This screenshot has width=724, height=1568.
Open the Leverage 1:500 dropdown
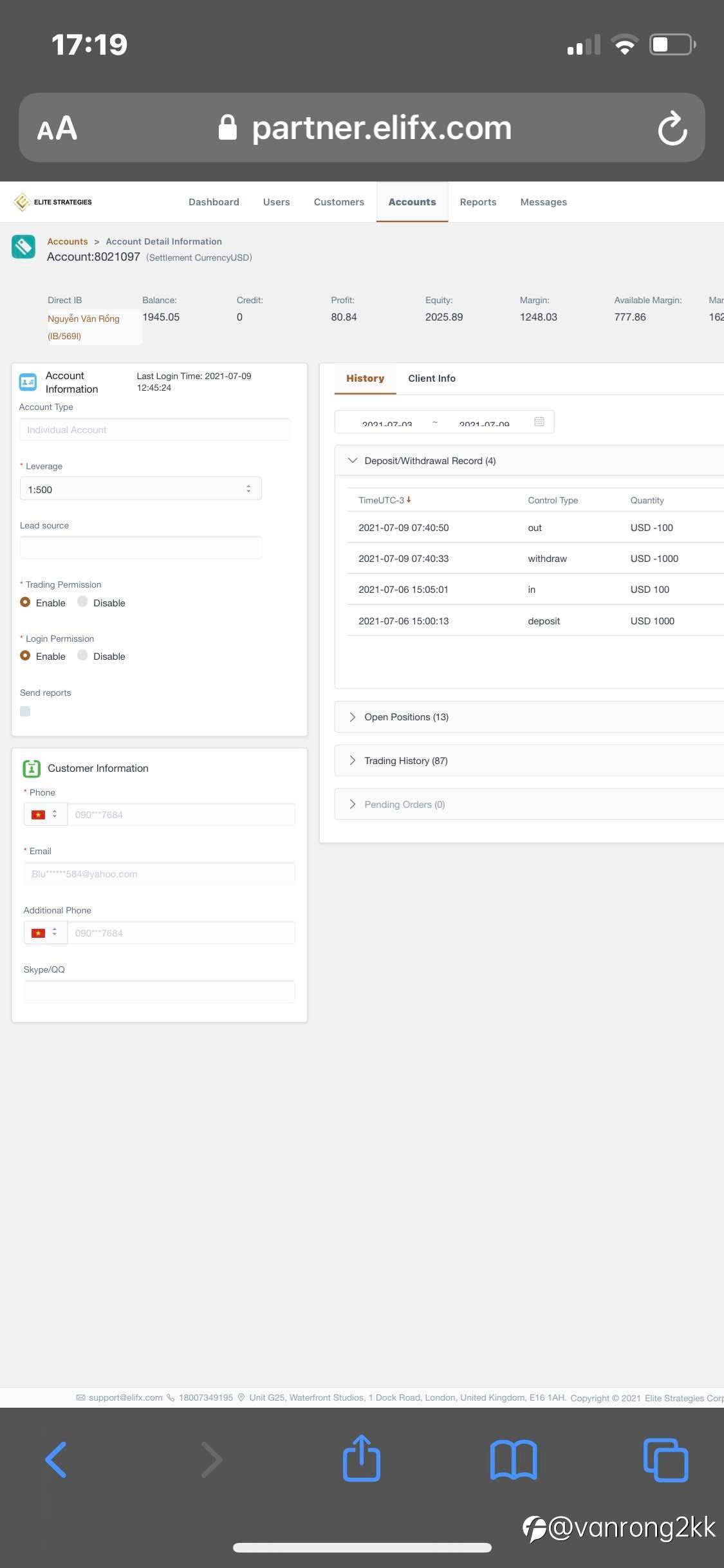(x=140, y=489)
